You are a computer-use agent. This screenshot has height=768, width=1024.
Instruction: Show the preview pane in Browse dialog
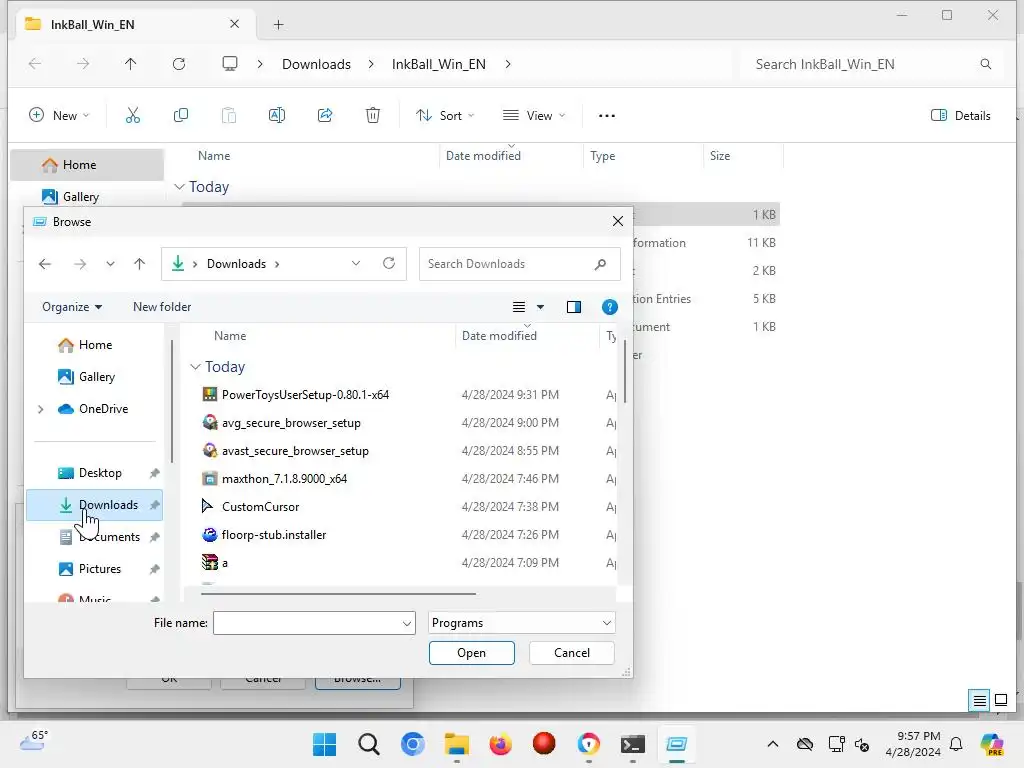coord(573,307)
